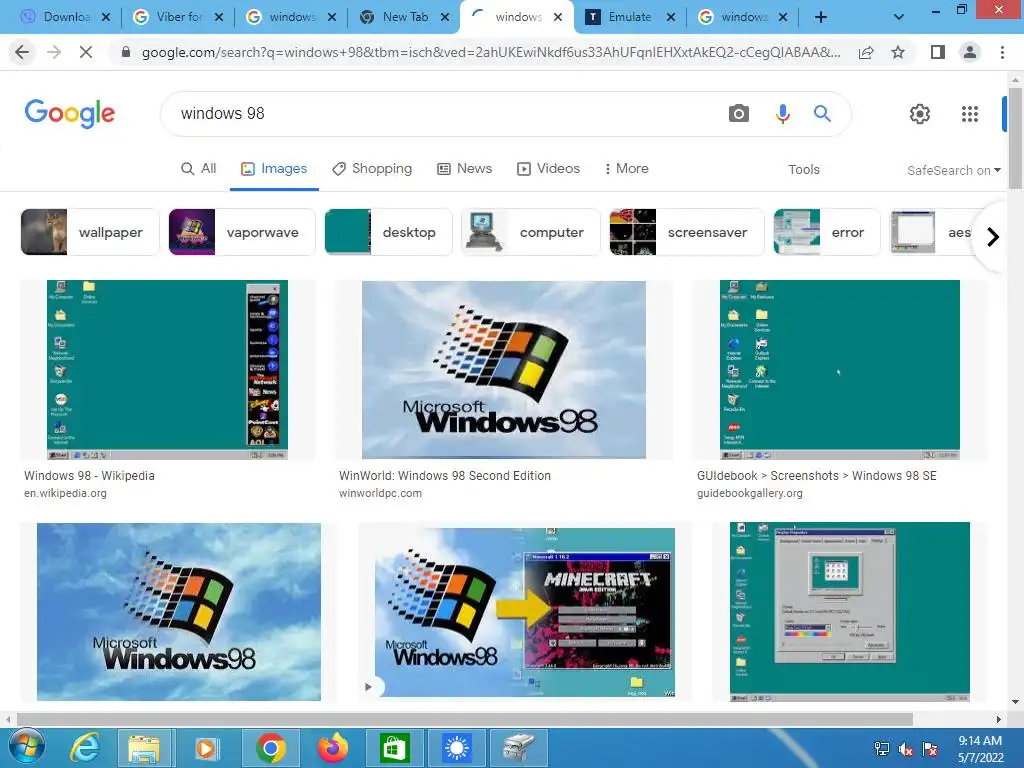Viewport: 1024px width, 768px height.
Task: Open the muted volume tray icon
Action: tap(906, 749)
